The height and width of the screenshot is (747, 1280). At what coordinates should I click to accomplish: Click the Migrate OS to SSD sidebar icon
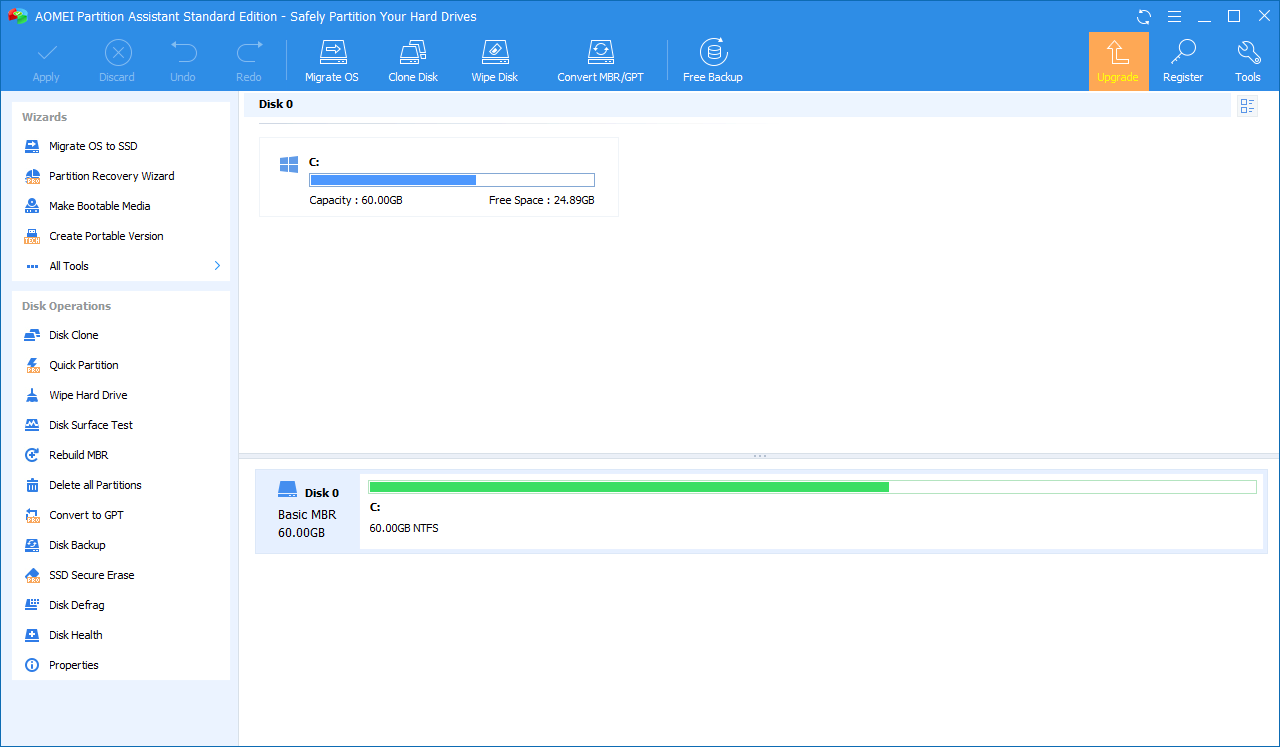click(x=31, y=146)
